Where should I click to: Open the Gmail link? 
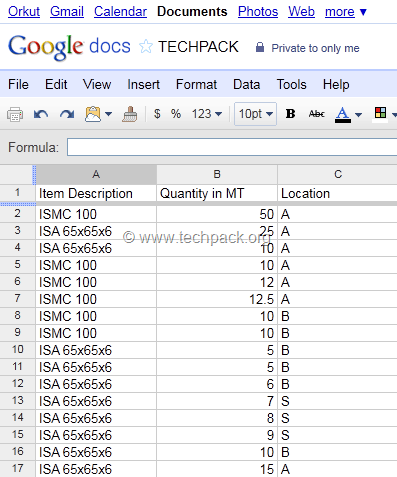67,12
